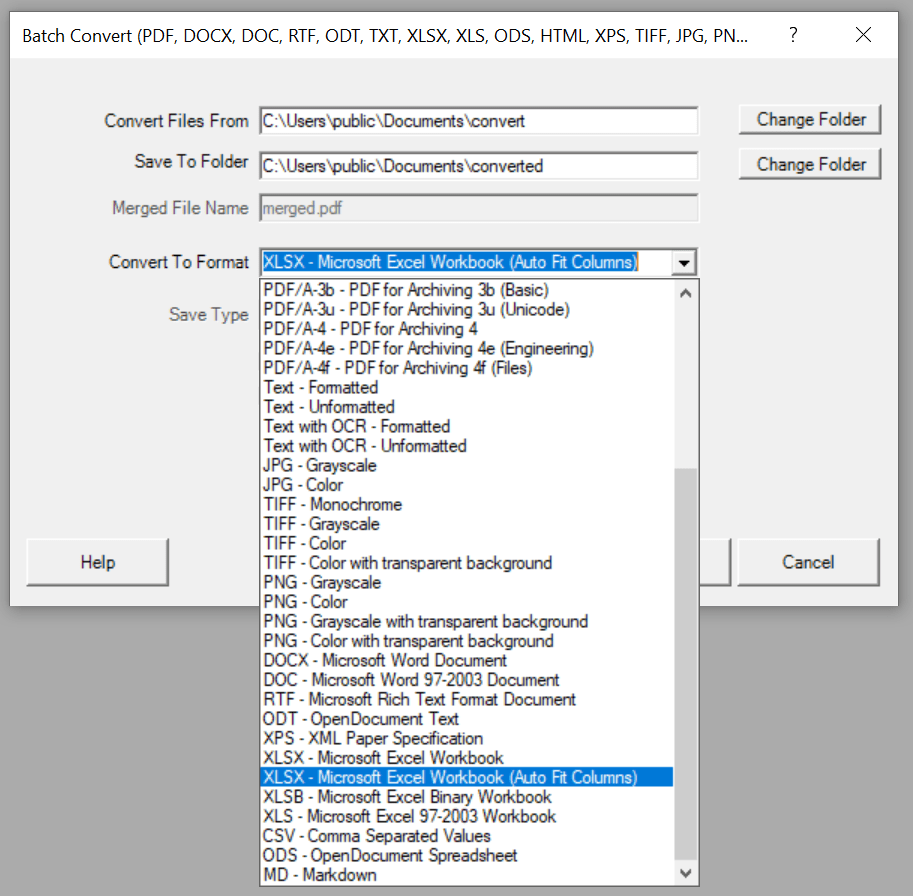
Task: Choose RTF - Microsoft Rich Text Format
Action: 466,699
